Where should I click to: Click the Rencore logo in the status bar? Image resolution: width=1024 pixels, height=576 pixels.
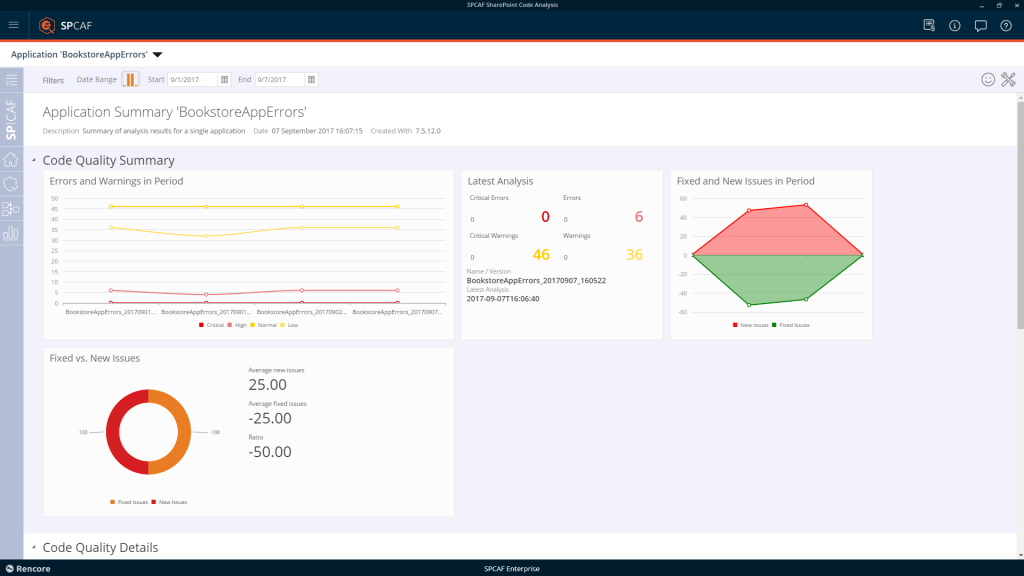pyautogui.click(x=28, y=569)
